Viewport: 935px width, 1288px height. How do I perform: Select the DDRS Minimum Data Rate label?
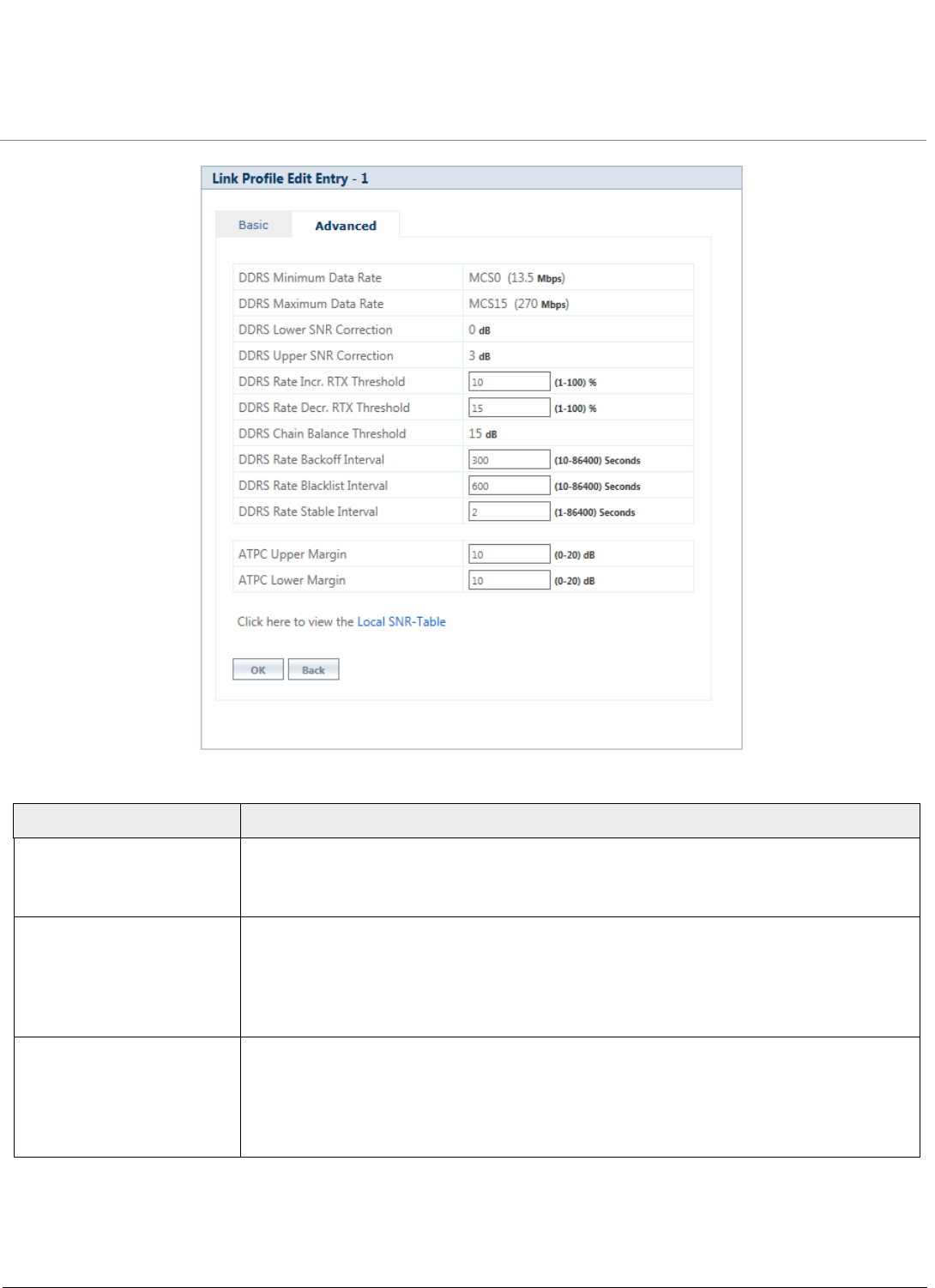pyautogui.click(x=310, y=278)
